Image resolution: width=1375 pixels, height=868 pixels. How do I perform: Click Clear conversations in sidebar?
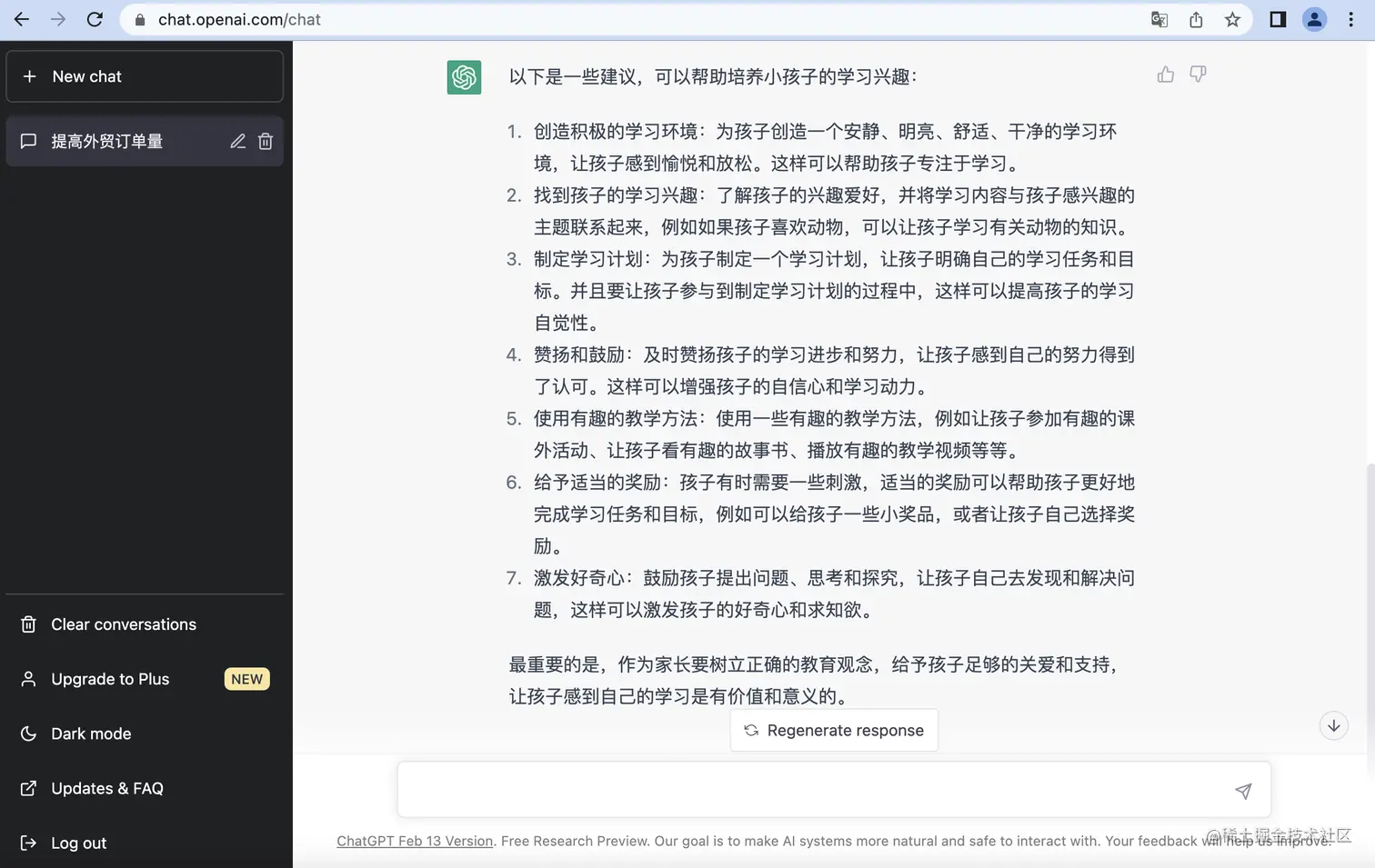click(145, 624)
